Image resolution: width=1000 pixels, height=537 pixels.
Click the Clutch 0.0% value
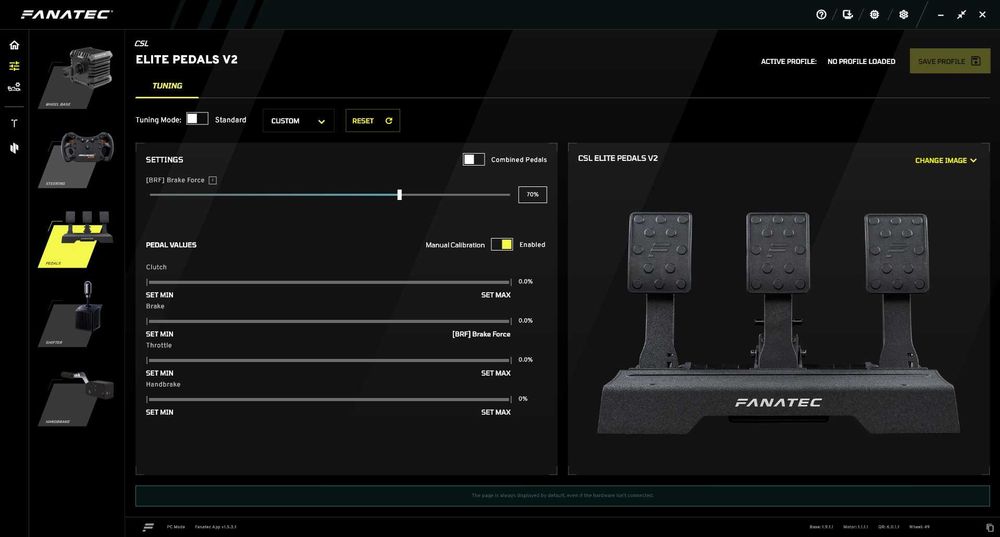[526, 281]
